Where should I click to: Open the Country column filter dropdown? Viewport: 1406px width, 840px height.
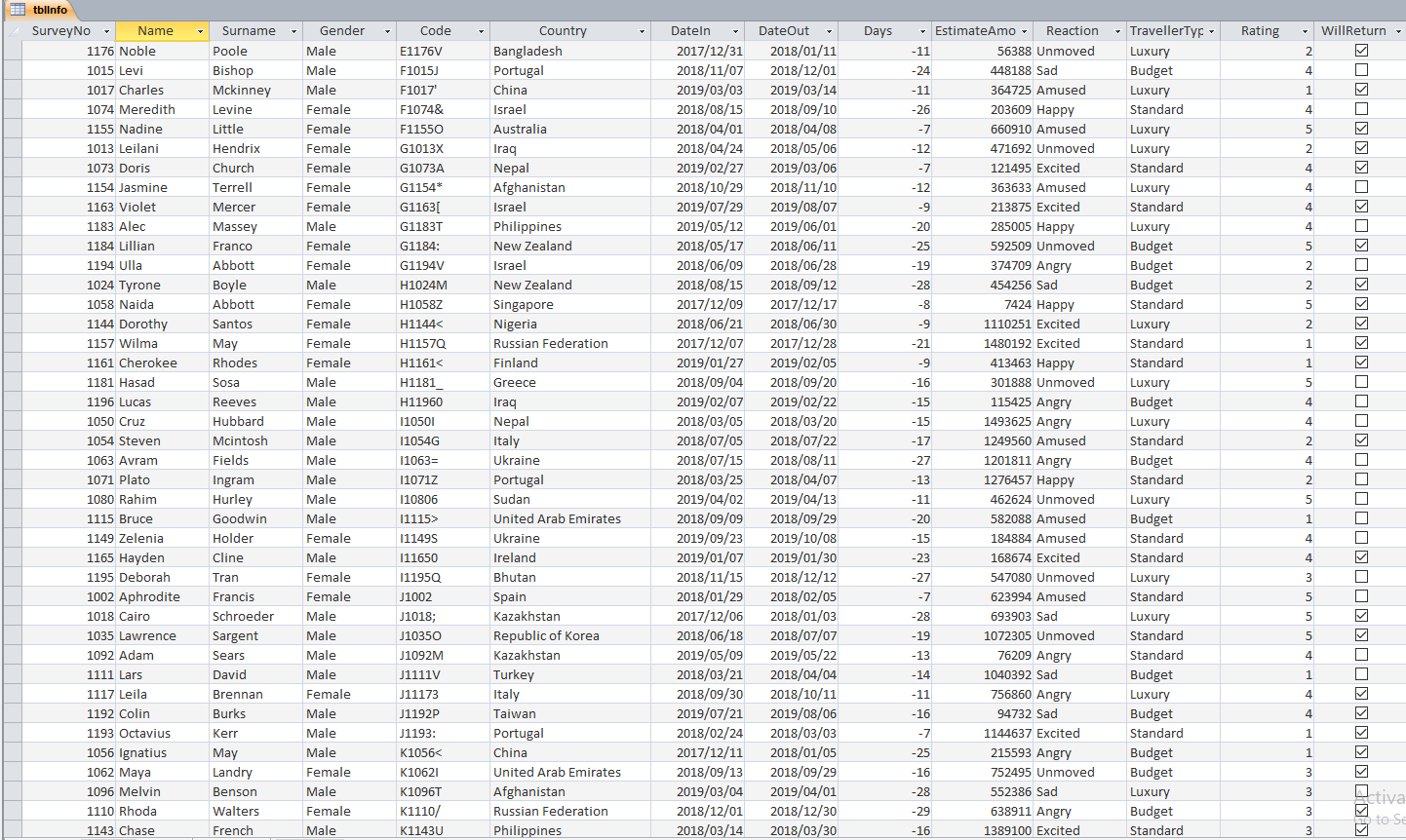click(642, 31)
